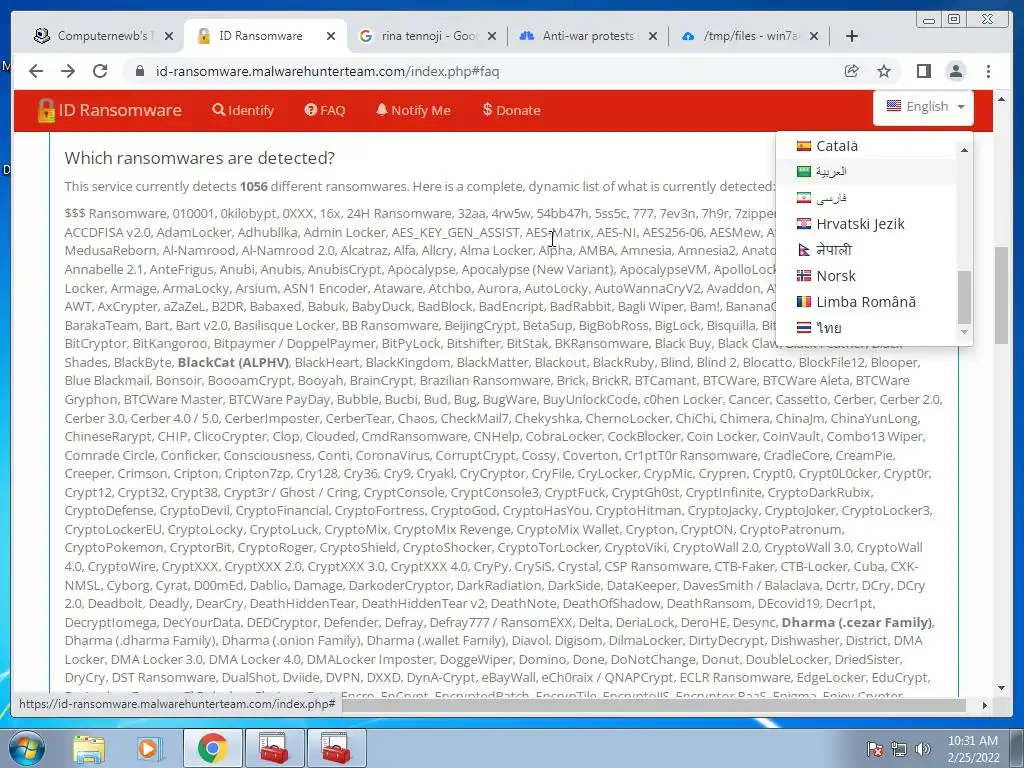
Task: Click the page scroll up arrow
Action: click(x=1001, y=99)
